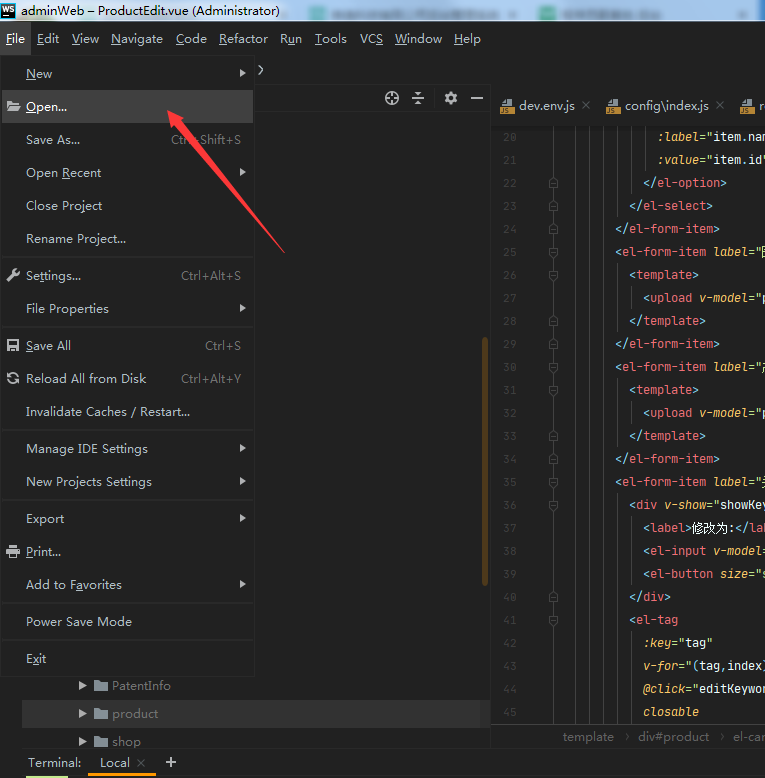Open the Navigate menu
This screenshot has height=778, width=765.
(137, 39)
